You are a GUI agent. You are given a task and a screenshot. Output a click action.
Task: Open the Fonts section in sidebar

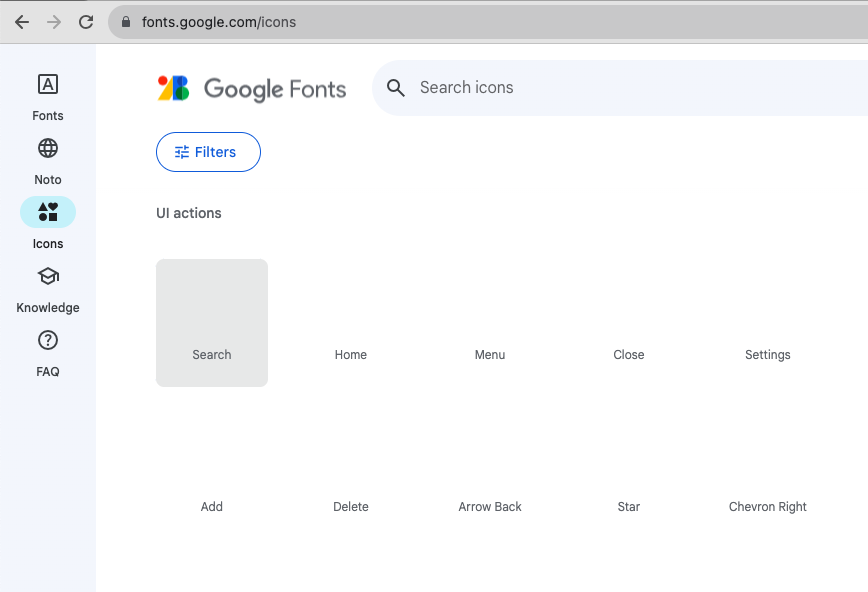point(47,95)
